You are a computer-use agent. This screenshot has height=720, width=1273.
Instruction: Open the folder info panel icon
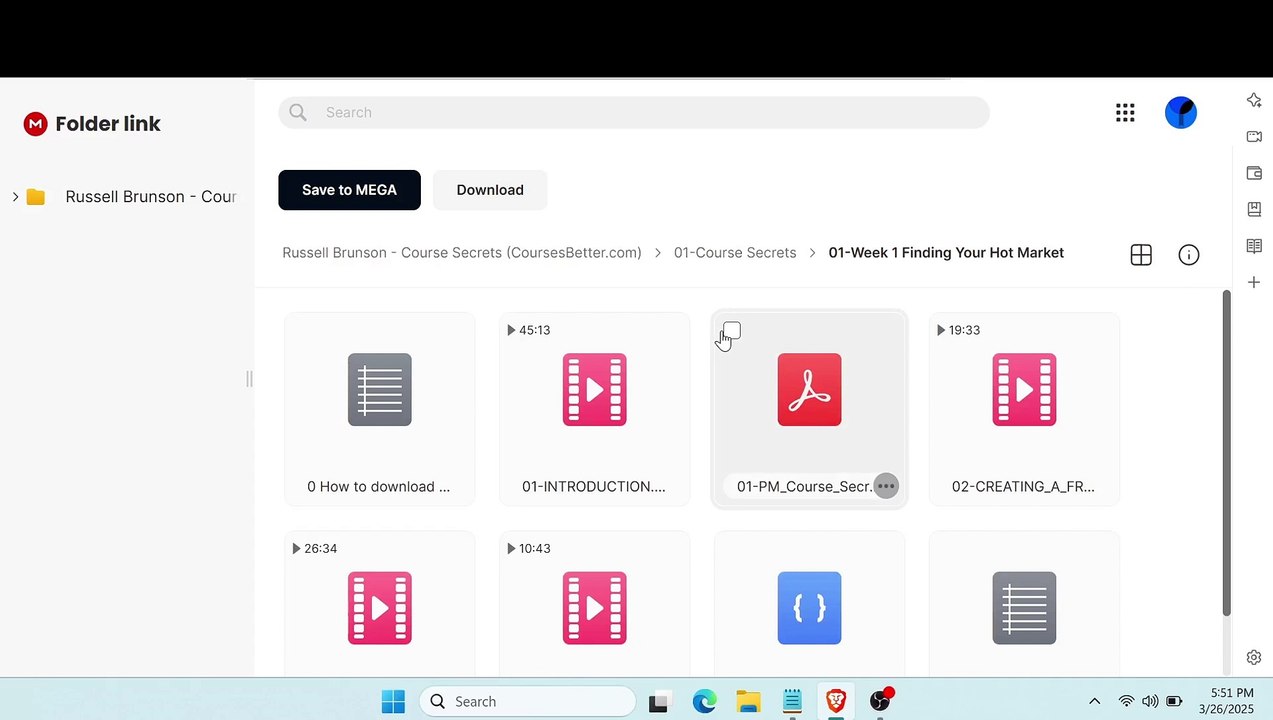[x=1189, y=255]
